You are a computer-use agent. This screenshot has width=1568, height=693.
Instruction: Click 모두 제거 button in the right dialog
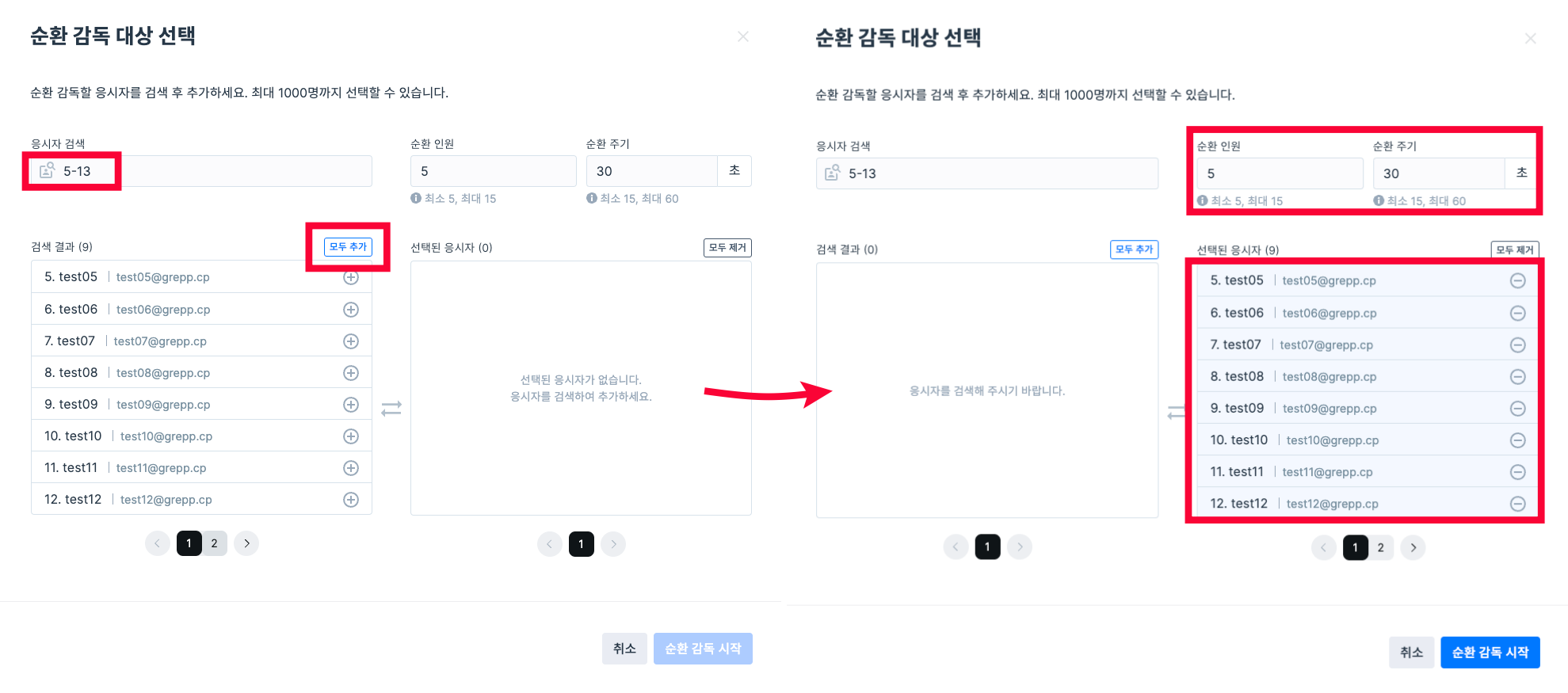coord(1514,249)
